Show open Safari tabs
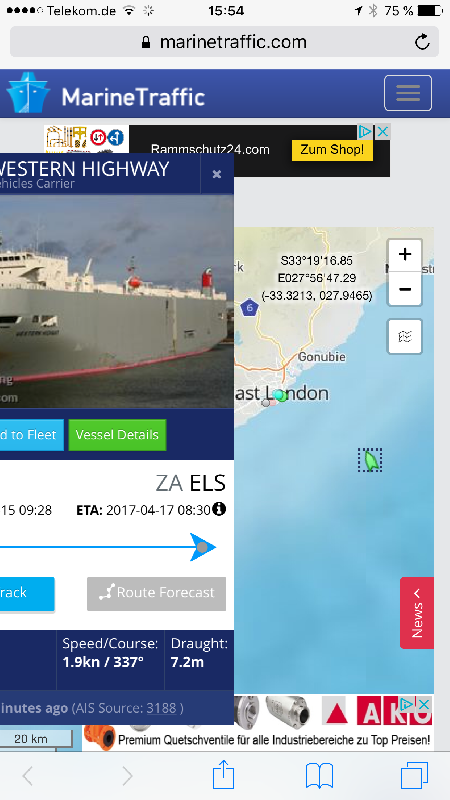 414,776
